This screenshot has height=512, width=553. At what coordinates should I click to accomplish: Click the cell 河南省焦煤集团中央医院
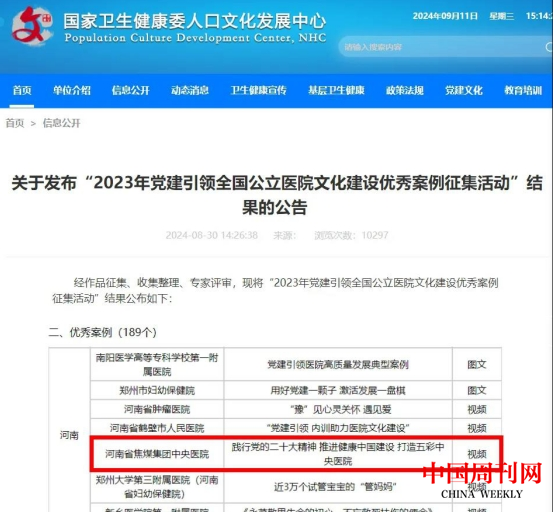point(157,454)
